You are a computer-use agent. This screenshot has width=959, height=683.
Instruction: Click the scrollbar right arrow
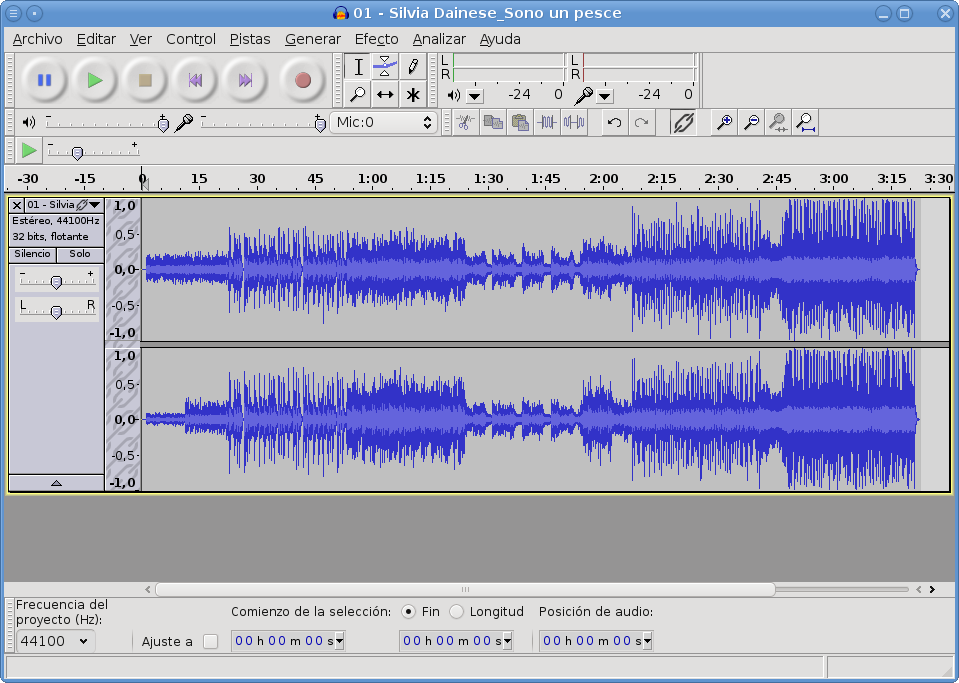(x=932, y=589)
